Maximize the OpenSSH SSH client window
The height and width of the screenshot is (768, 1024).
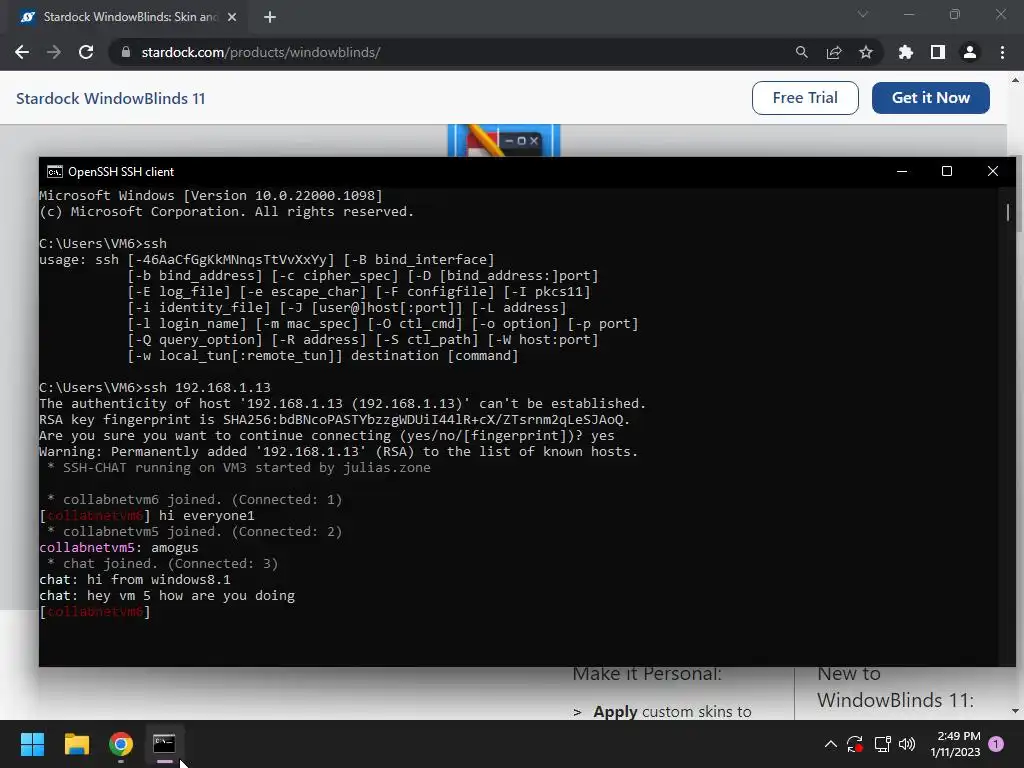947,171
